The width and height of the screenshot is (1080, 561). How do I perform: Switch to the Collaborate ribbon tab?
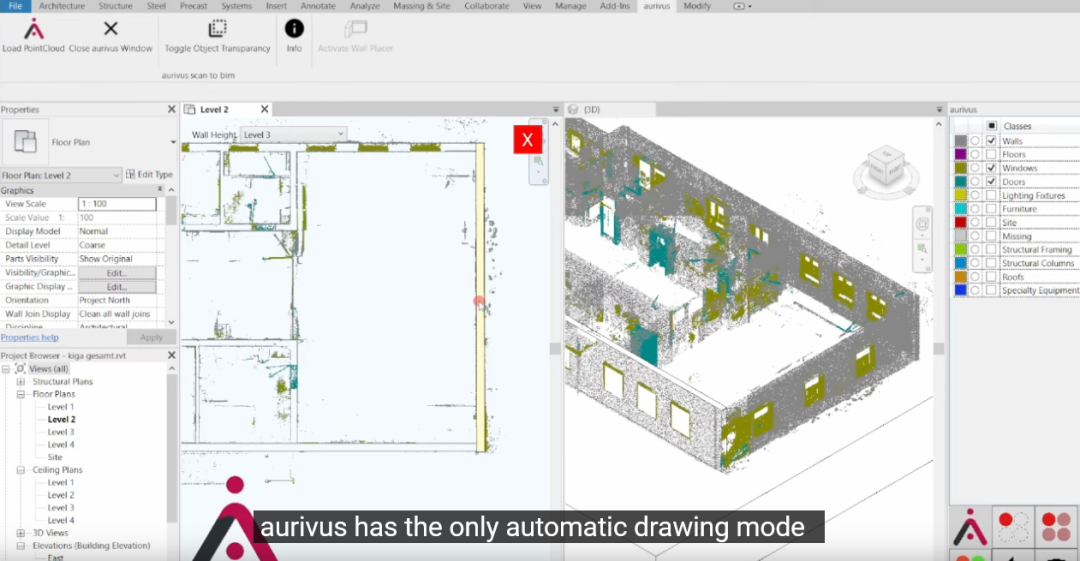tap(486, 6)
